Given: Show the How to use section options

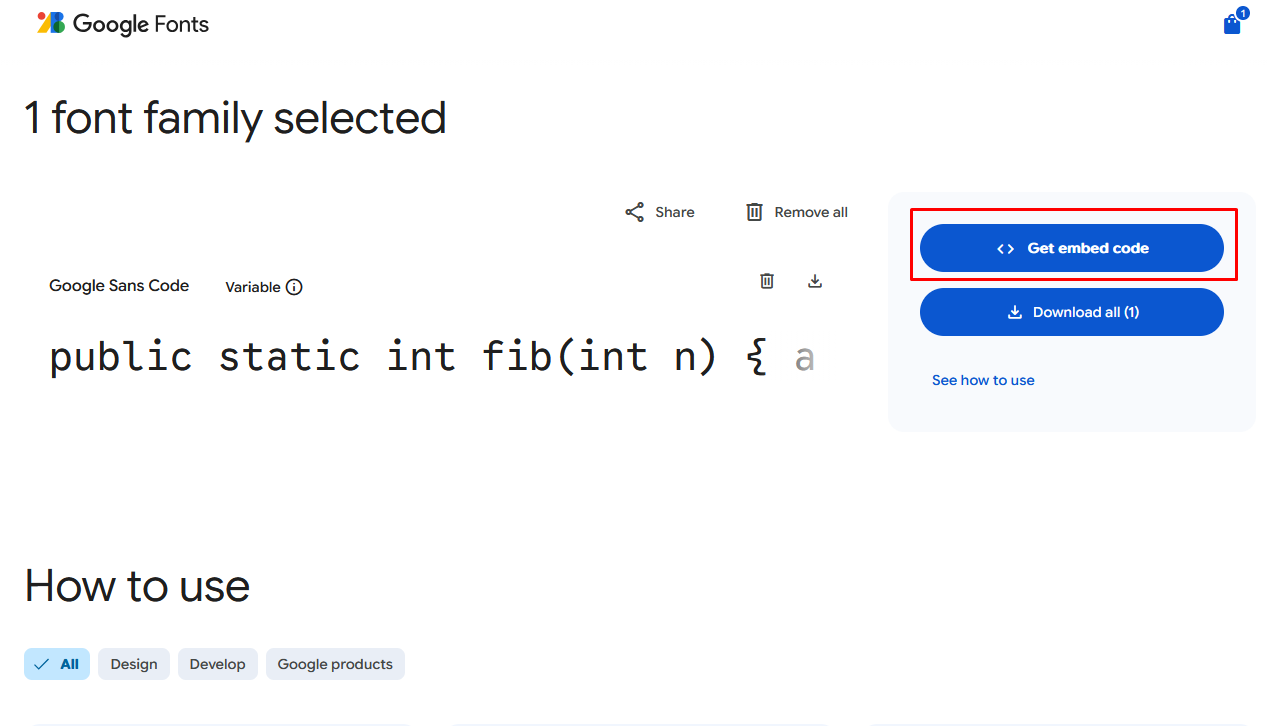Looking at the screenshot, I should click(137, 587).
